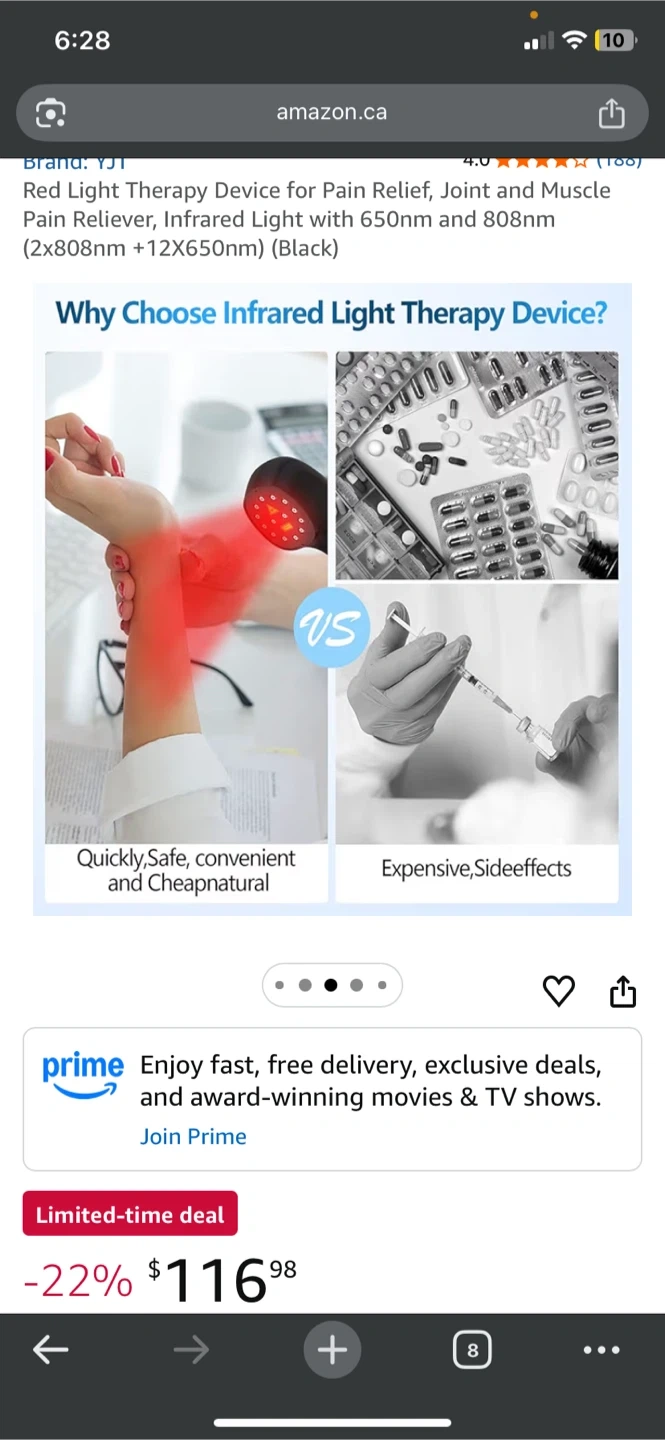This screenshot has height=1440, width=665.
Task: Open the YJT brand link
Action: [74, 162]
